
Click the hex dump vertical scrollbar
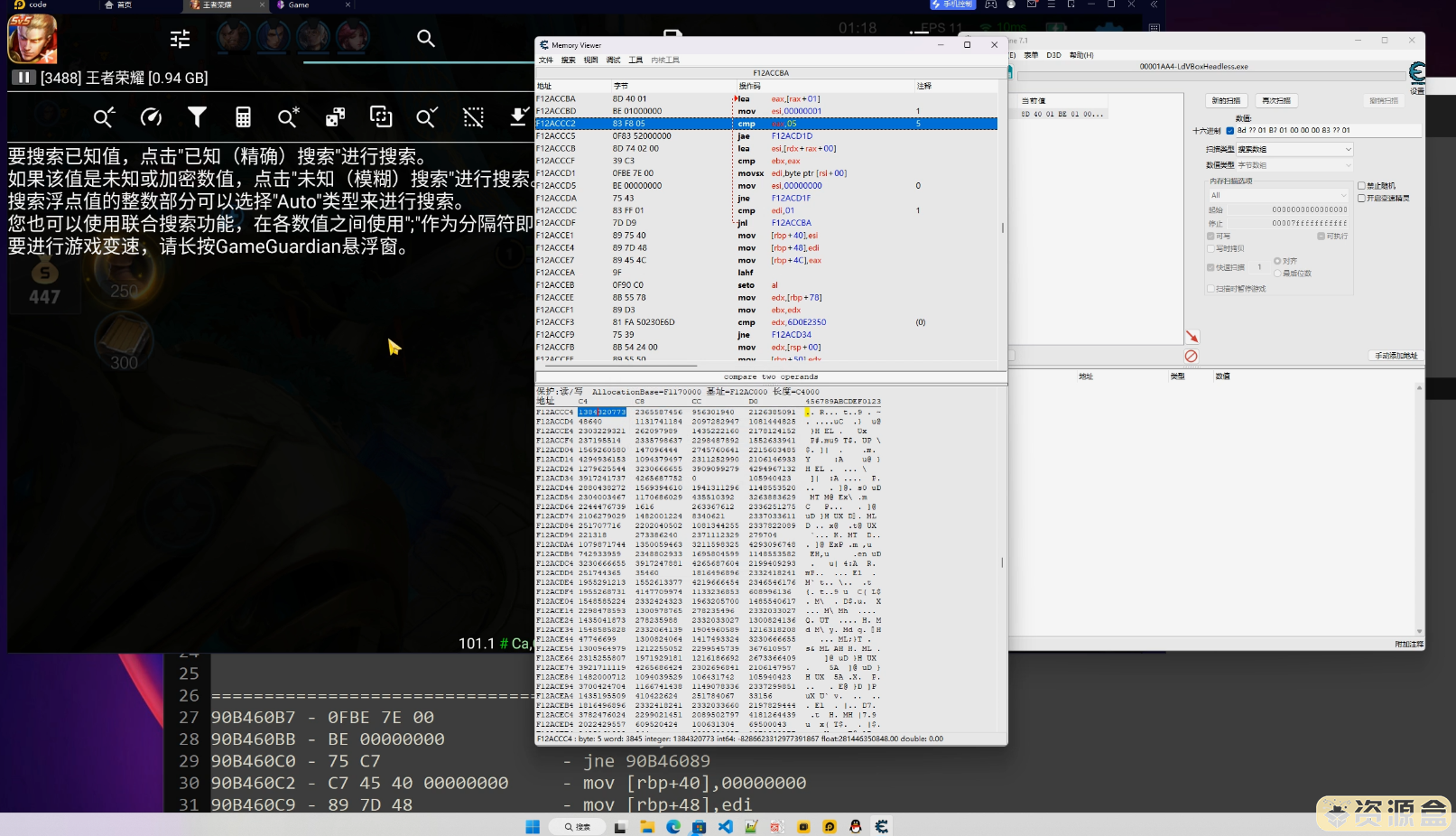(x=1003, y=562)
